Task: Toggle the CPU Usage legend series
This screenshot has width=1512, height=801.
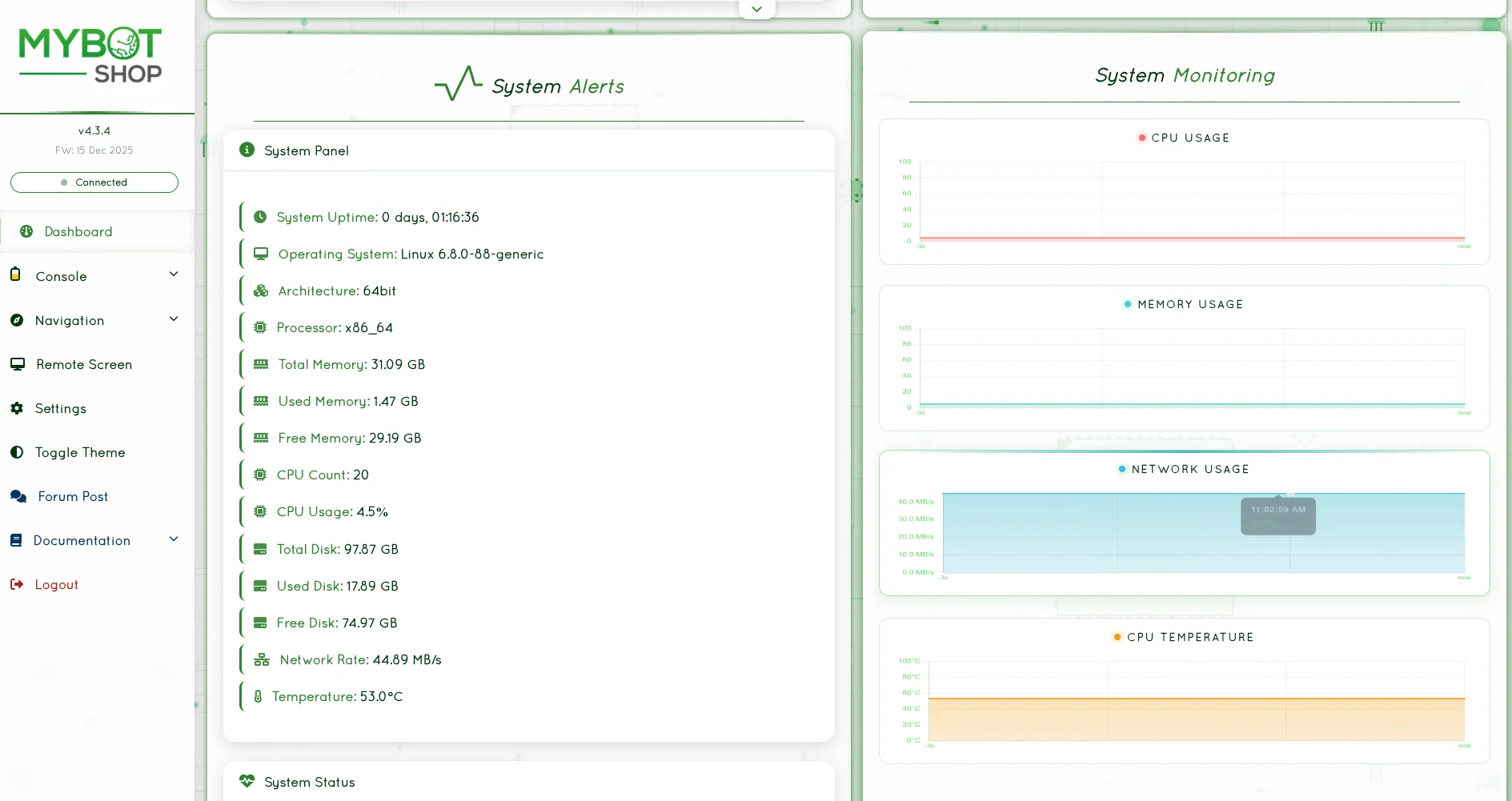Action: [x=1184, y=138]
